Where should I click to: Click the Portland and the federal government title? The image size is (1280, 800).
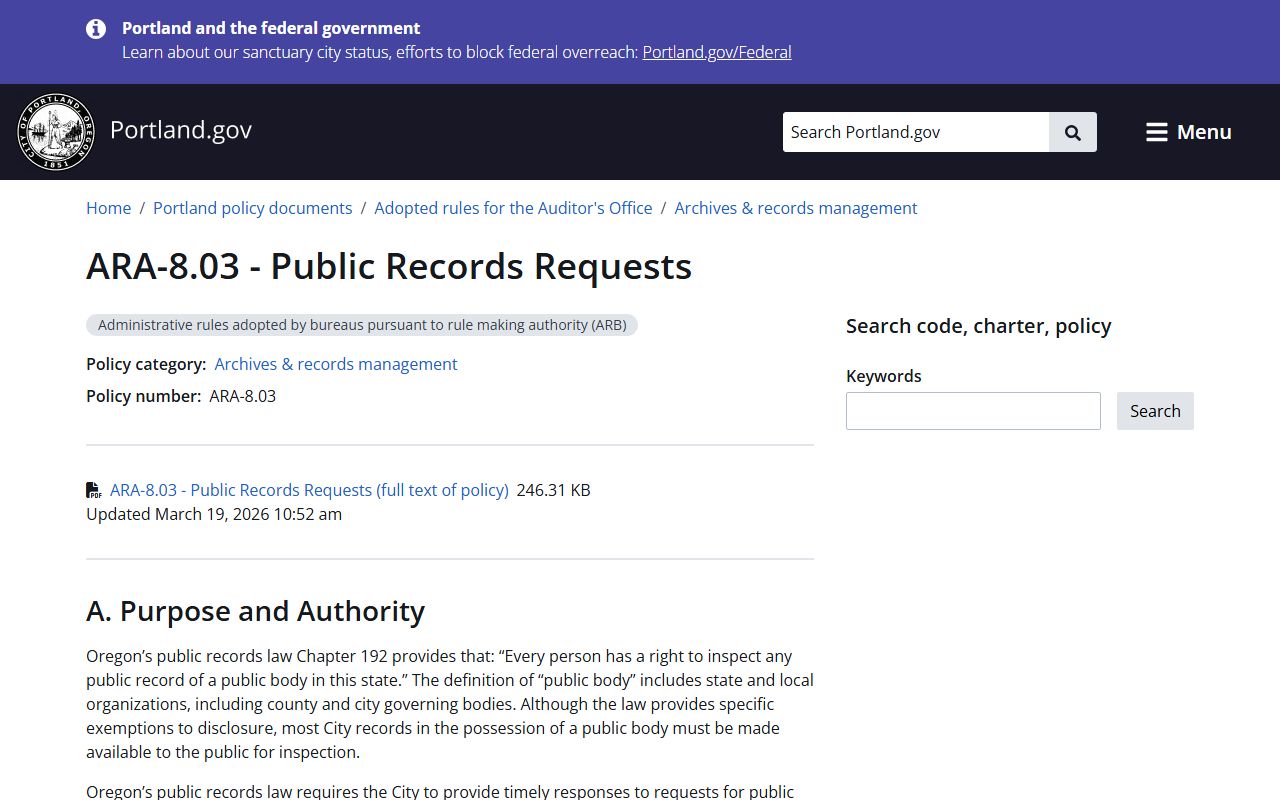tap(271, 28)
